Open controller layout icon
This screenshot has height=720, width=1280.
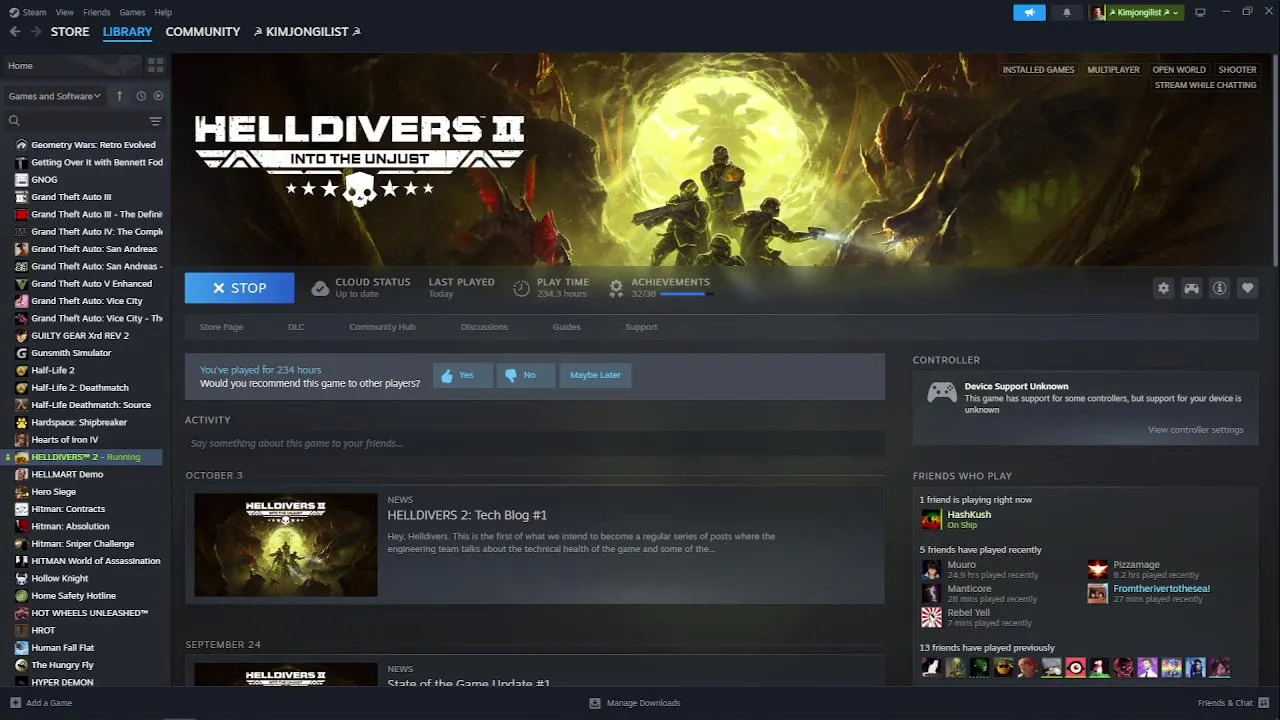(x=1191, y=288)
